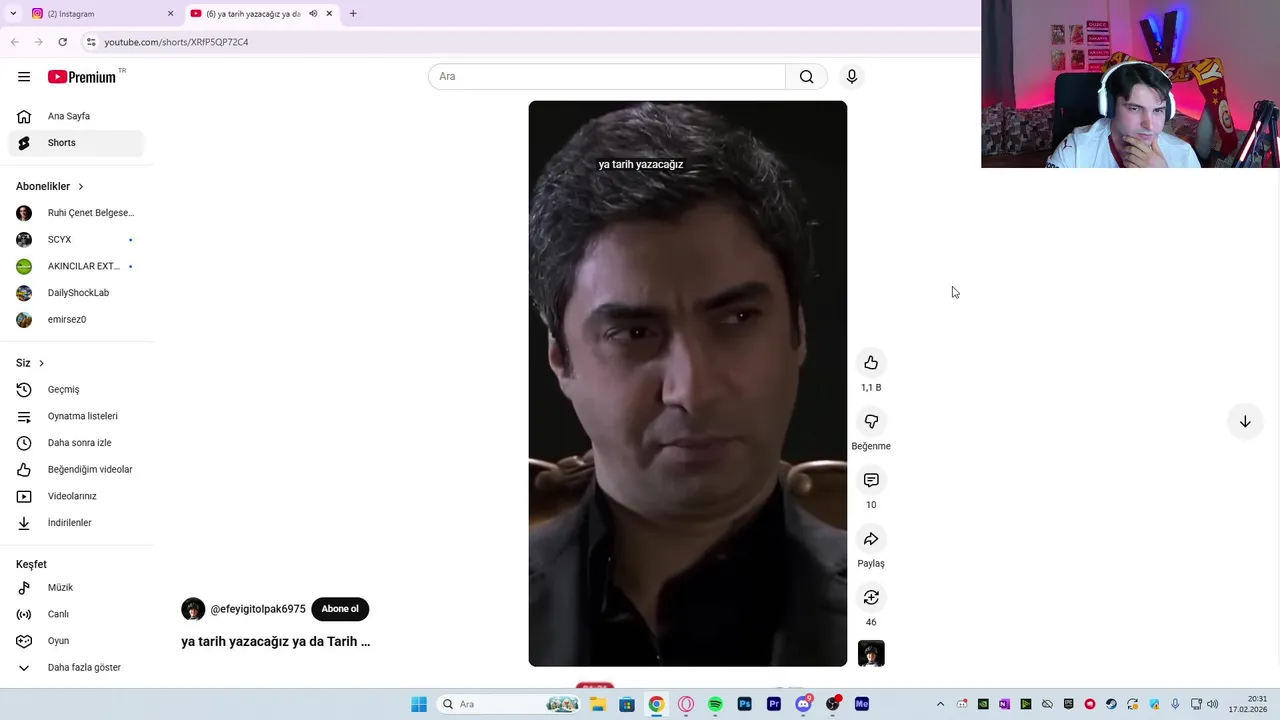Go to next short with down arrow
The height and width of the screenshot is (720, 1280).
(1245, 422)
